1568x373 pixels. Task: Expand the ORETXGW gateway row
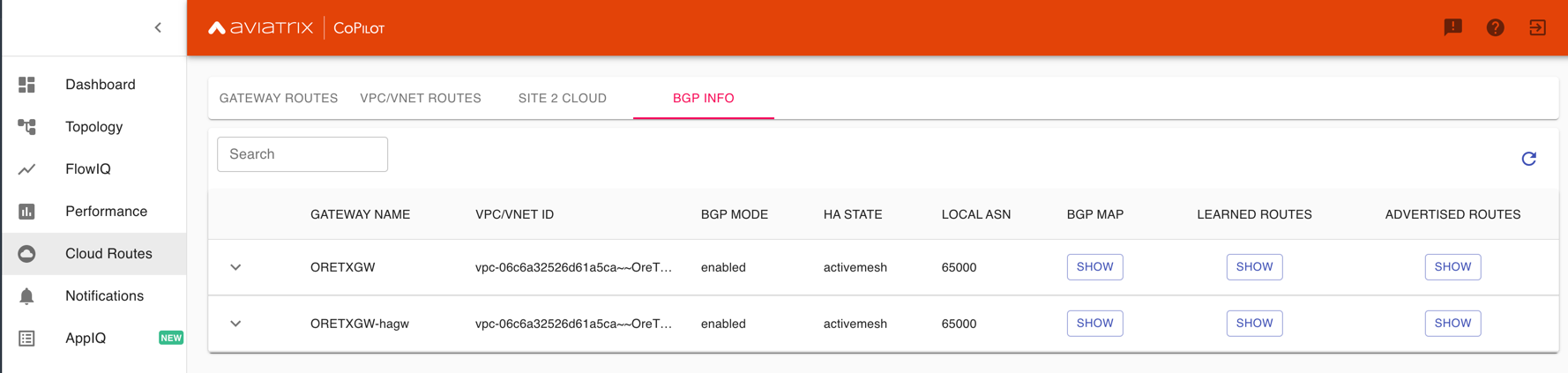[235, 267]
